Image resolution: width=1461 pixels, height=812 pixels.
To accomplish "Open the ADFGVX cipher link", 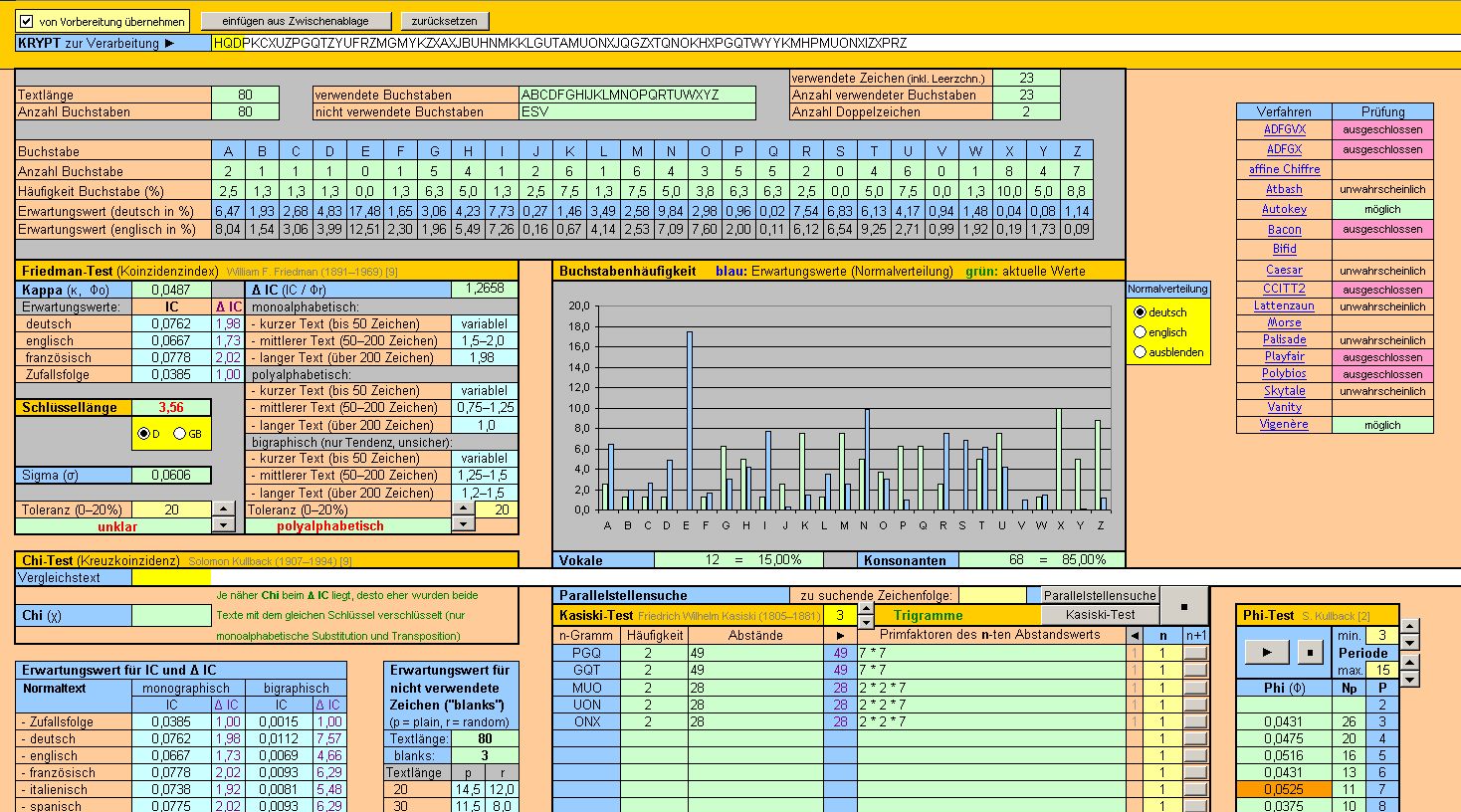I will (x=1284, y=129).
